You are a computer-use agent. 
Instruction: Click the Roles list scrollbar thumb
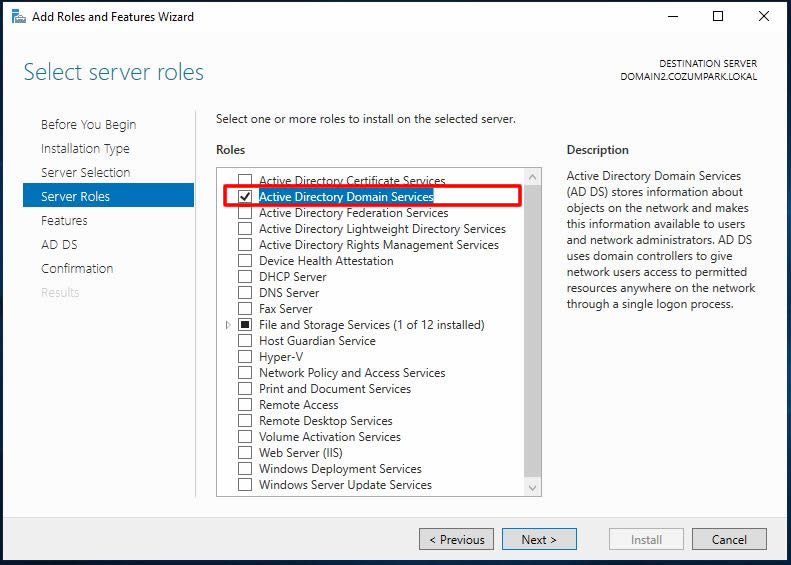click(x=533, y=331)
